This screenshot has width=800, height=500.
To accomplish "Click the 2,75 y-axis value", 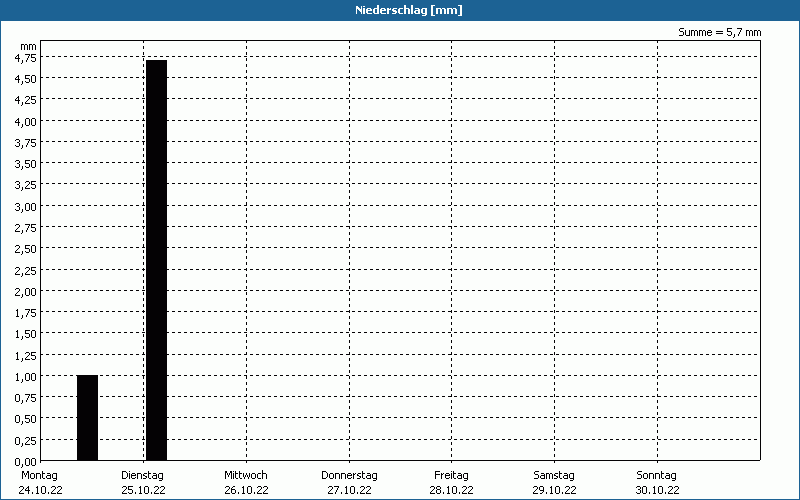I will [x=26, y=228].
